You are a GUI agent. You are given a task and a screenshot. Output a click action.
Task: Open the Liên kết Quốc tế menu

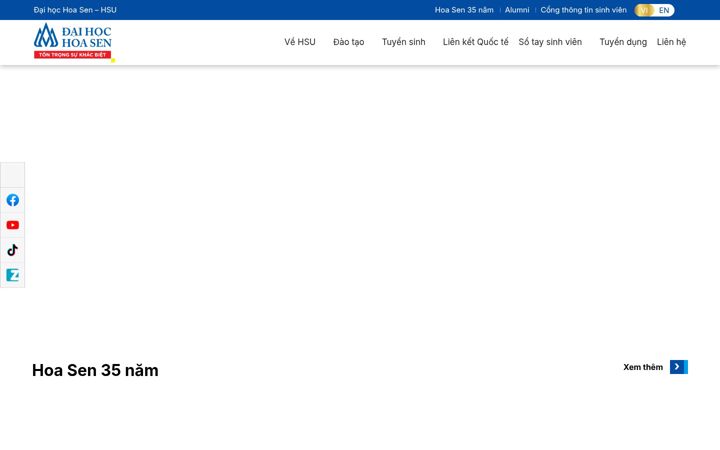(x=476, y=42)
